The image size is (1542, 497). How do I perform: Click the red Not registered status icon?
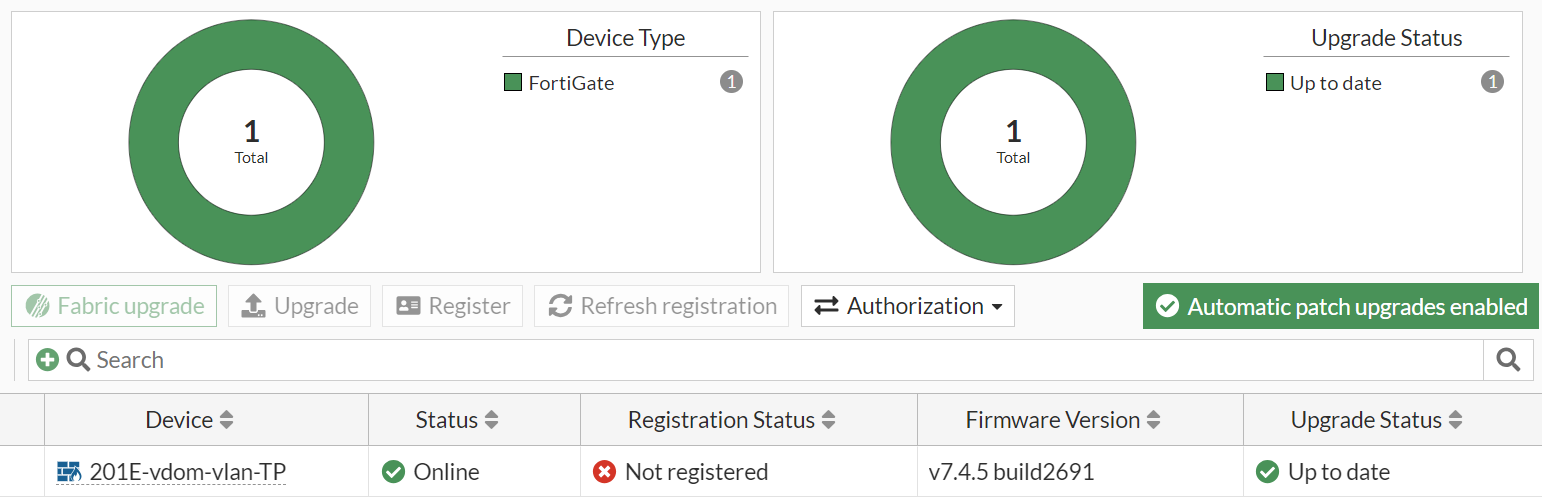tap(604, 472)
